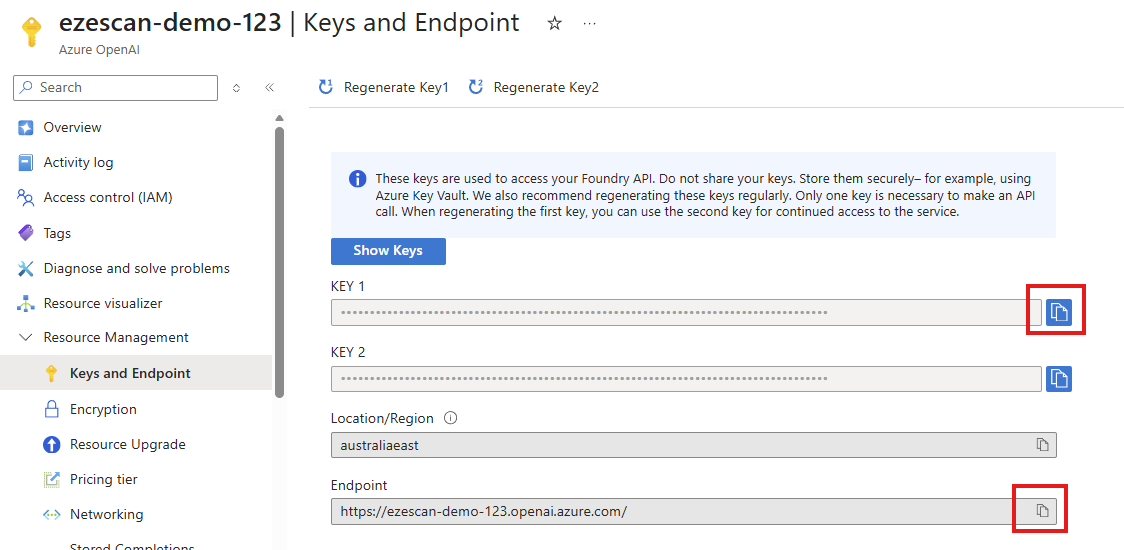The width and height of the screenshot is (1124, 550).
Task: Collapse the sidebar with double chevron
Action: (x=270, y=87)
